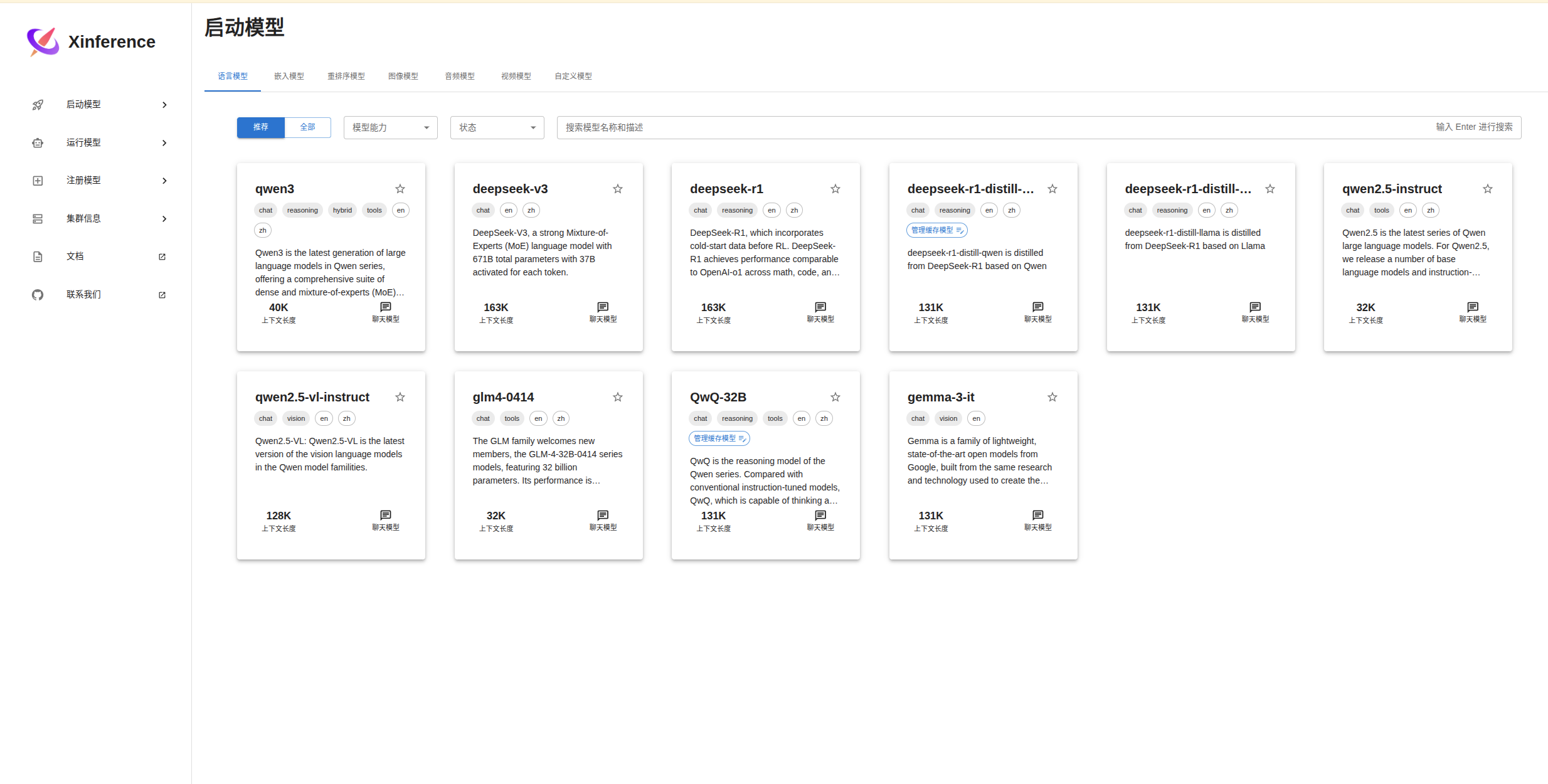Switch to 视频模型 tab

[516, 76]
